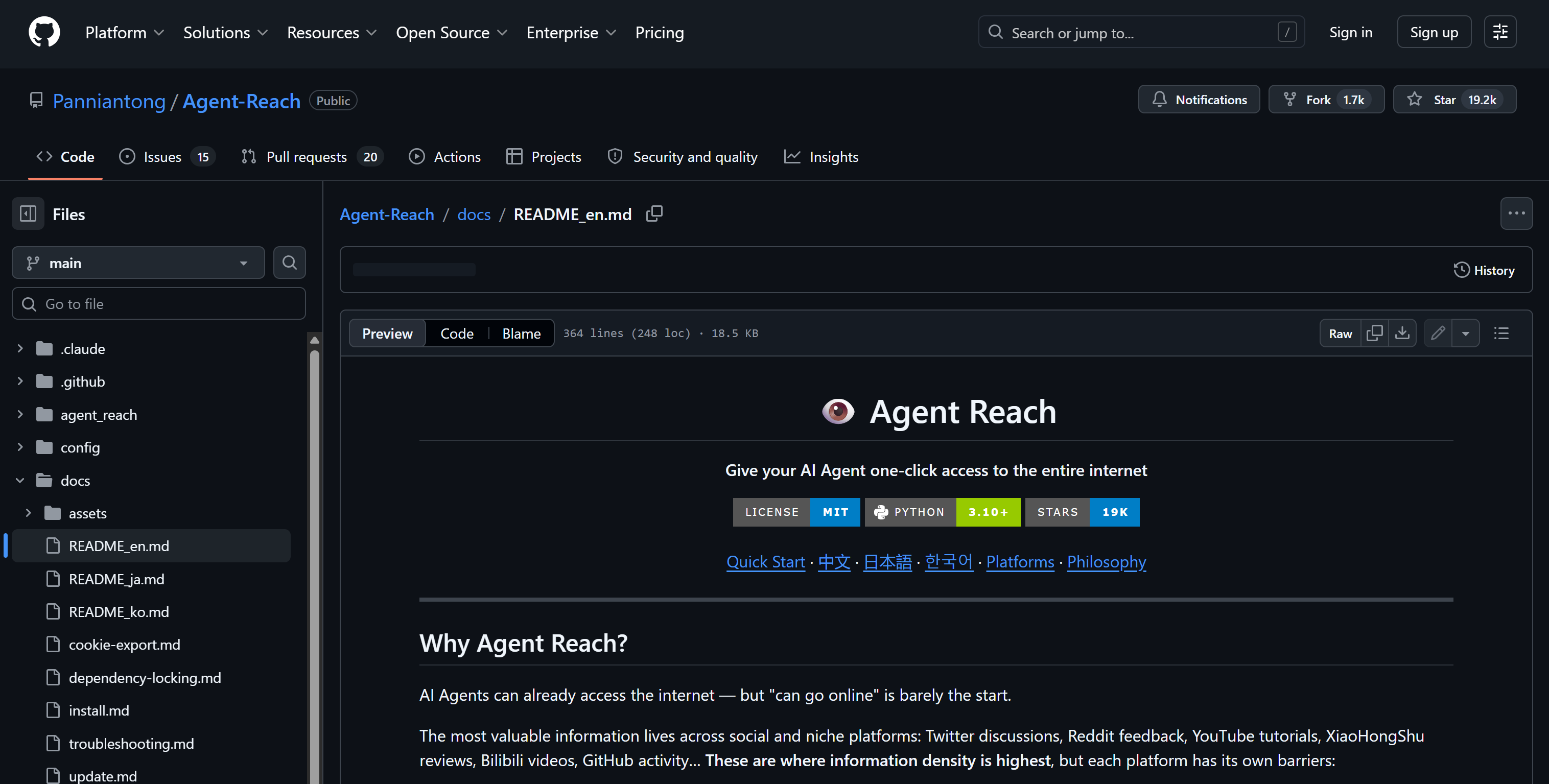Go to Pricing page
The height and width of the screenshot is (784, 1549).
(x=659, y=32)
